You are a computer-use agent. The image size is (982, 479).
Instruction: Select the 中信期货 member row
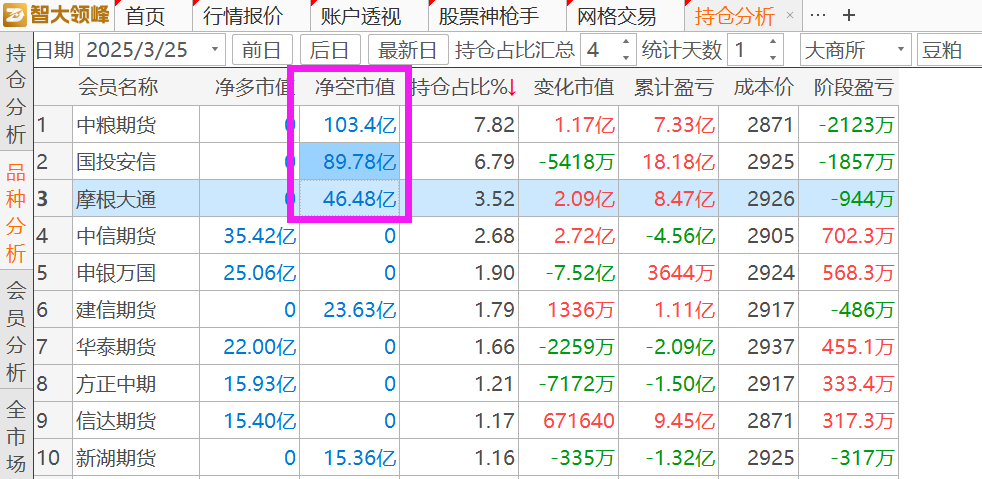coord(466,236)
